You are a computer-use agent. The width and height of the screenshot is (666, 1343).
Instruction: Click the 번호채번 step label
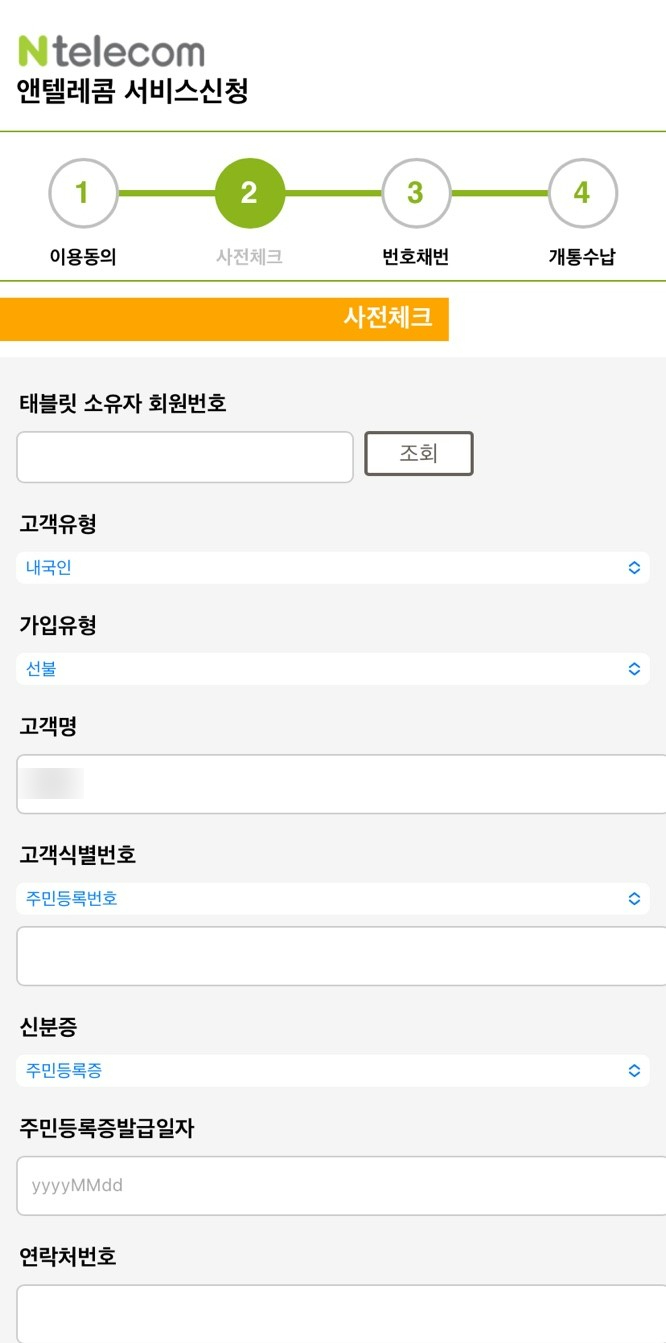click(415, 257)
